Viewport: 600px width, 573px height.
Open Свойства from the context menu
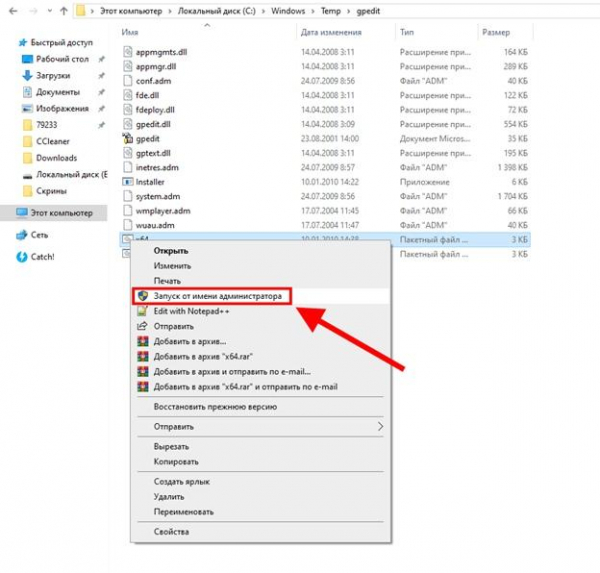[171, 531]
